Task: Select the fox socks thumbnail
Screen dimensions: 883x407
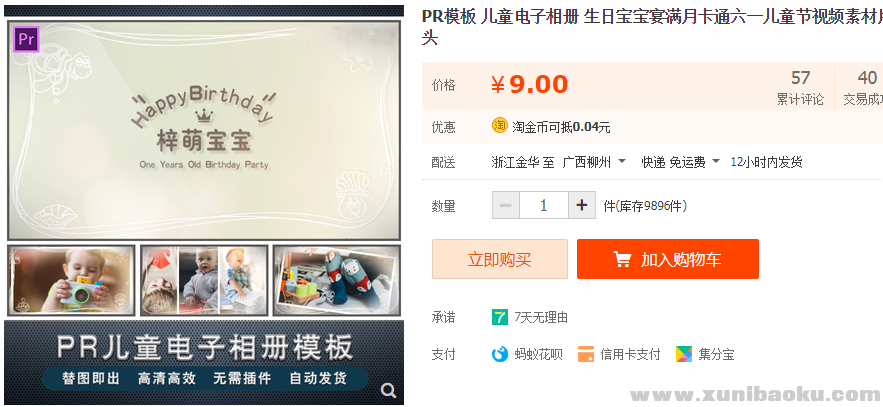Action: pyautogui.click(x=337, y=280)
